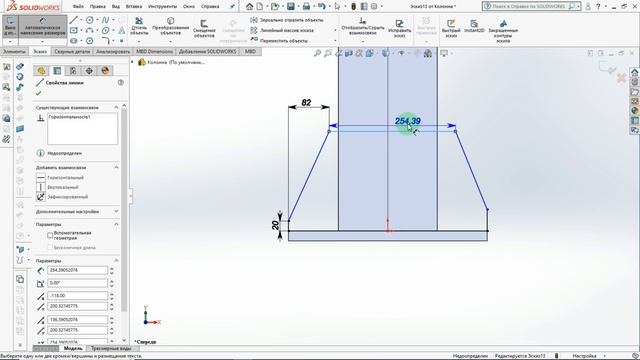Open the Вид menu

[116, 7]
